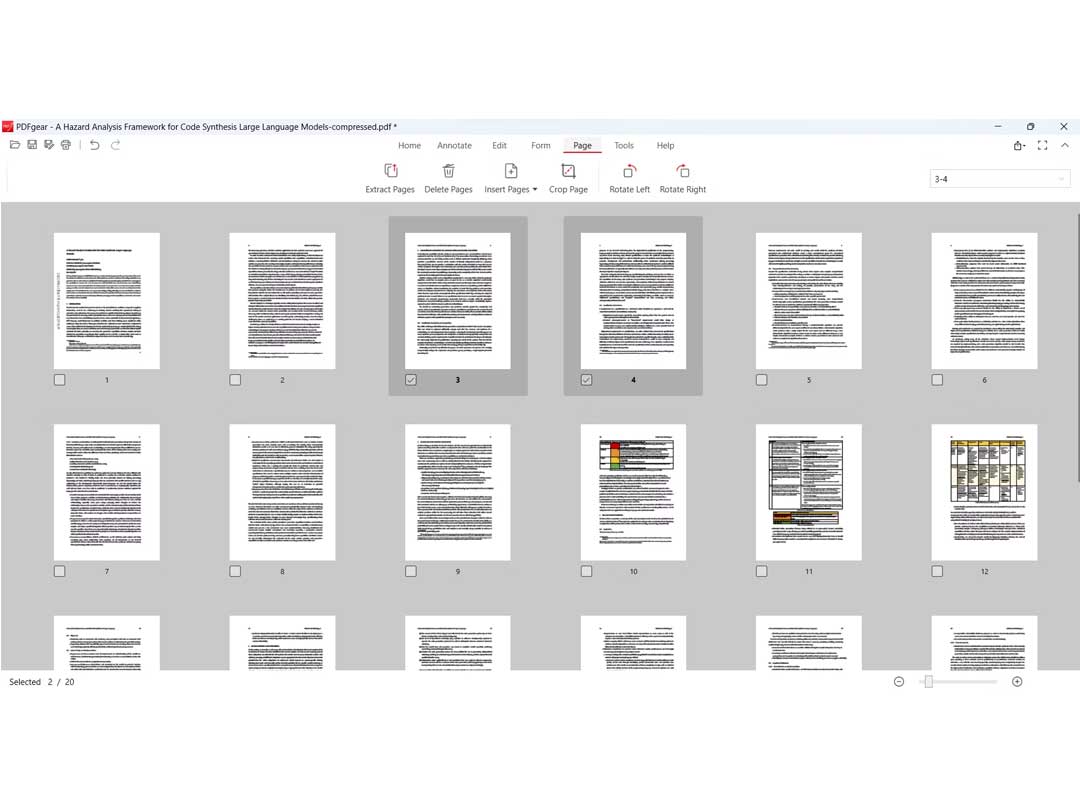Open the share icon menu
Screen dimensions: 1080x810
pyautogui.click(x=1019, y=145)
